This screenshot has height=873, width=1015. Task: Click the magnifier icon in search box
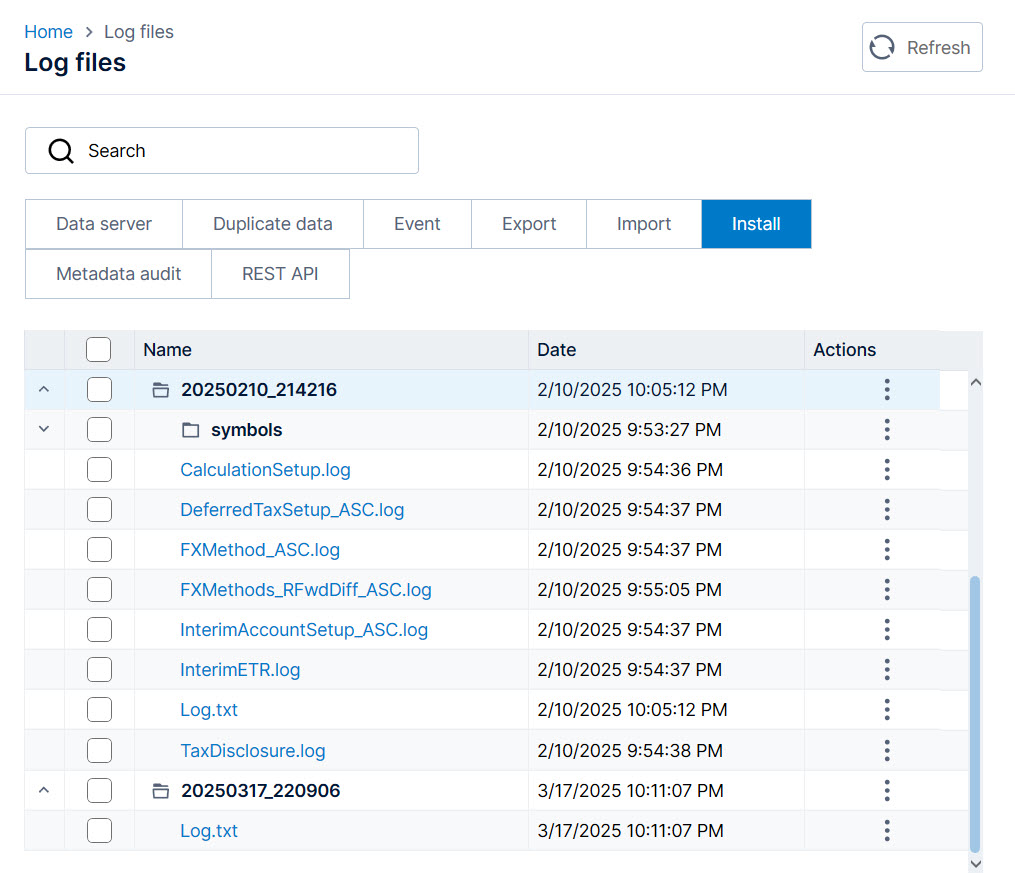pos(61,151)
